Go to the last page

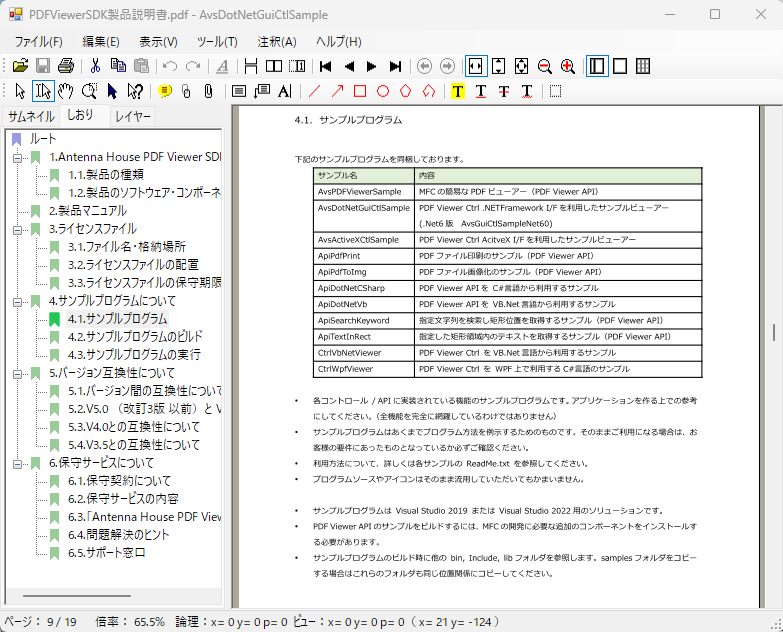click(395, 66)
